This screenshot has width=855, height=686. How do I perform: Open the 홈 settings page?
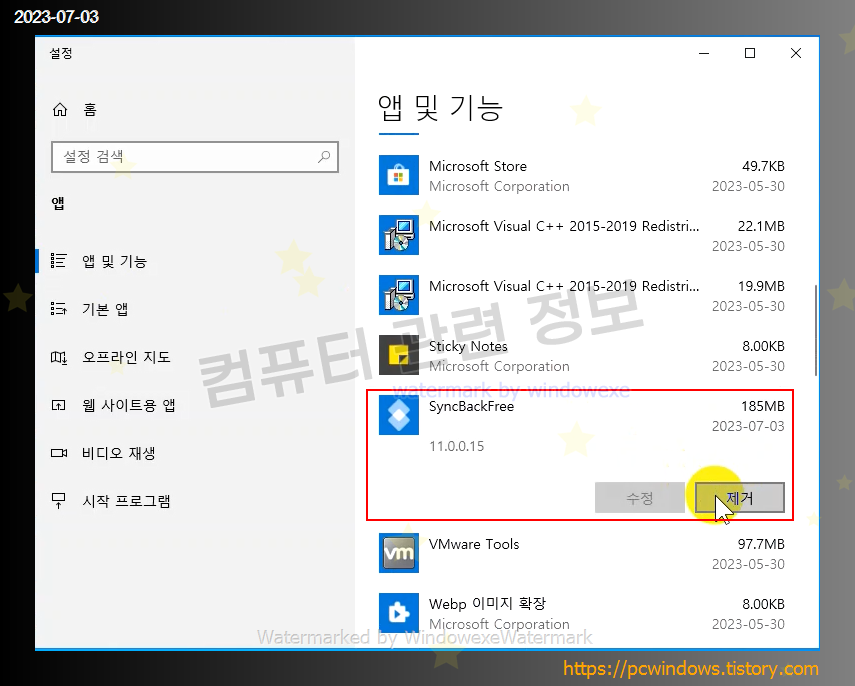(x=90, y=110)
